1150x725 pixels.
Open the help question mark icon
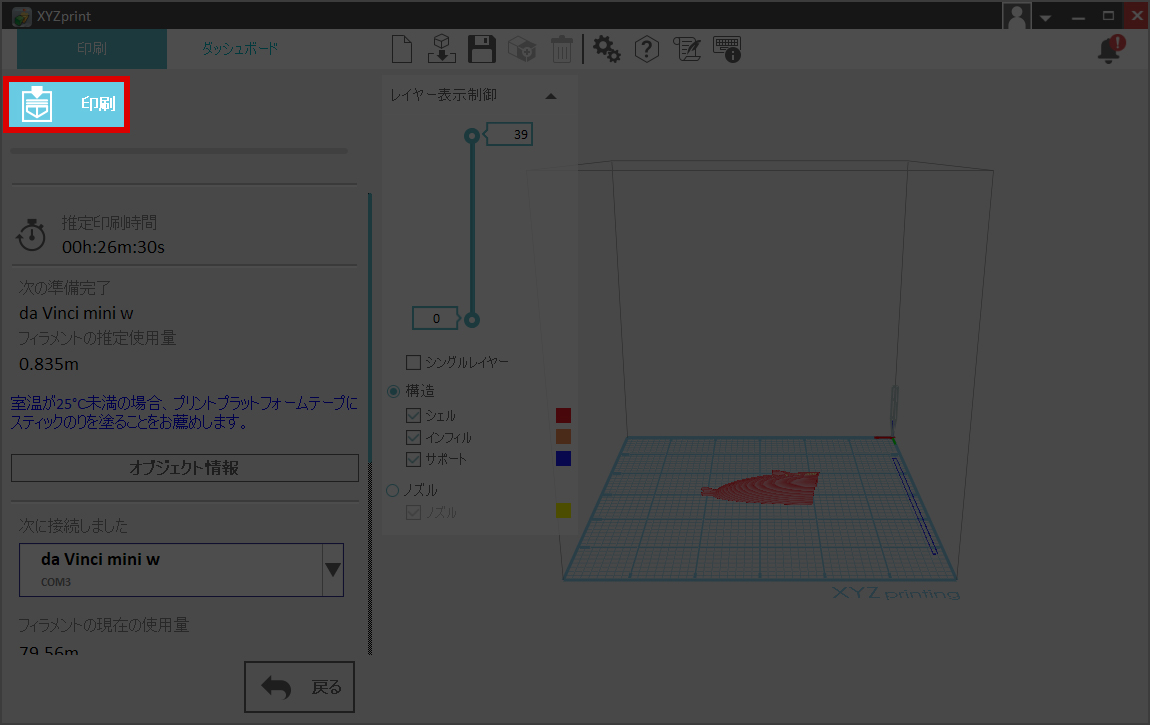pos(647,49)
